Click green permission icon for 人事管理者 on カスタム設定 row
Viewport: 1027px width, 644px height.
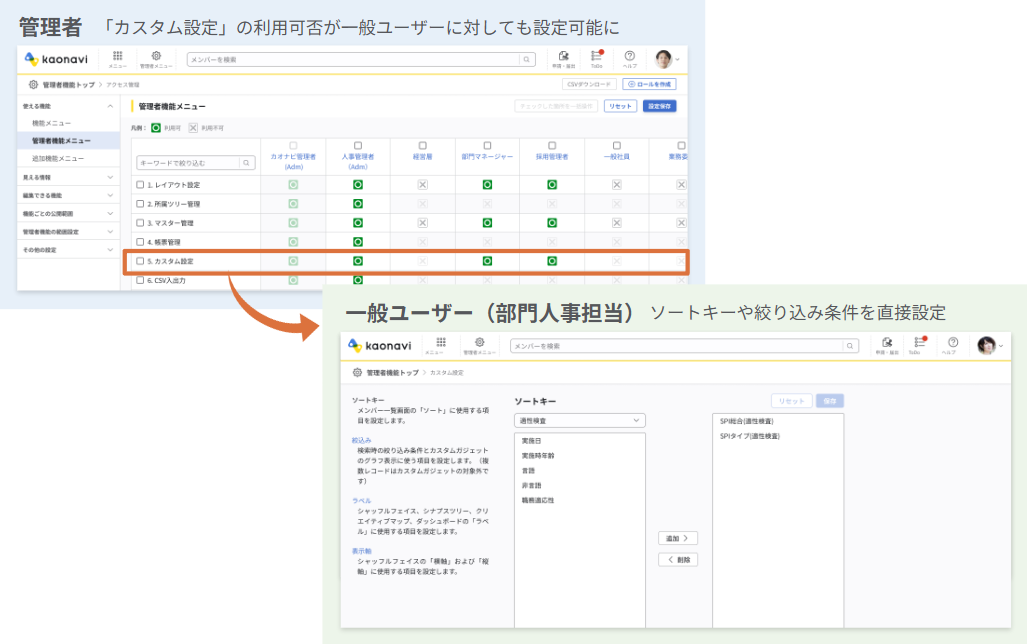click(358, 261)
